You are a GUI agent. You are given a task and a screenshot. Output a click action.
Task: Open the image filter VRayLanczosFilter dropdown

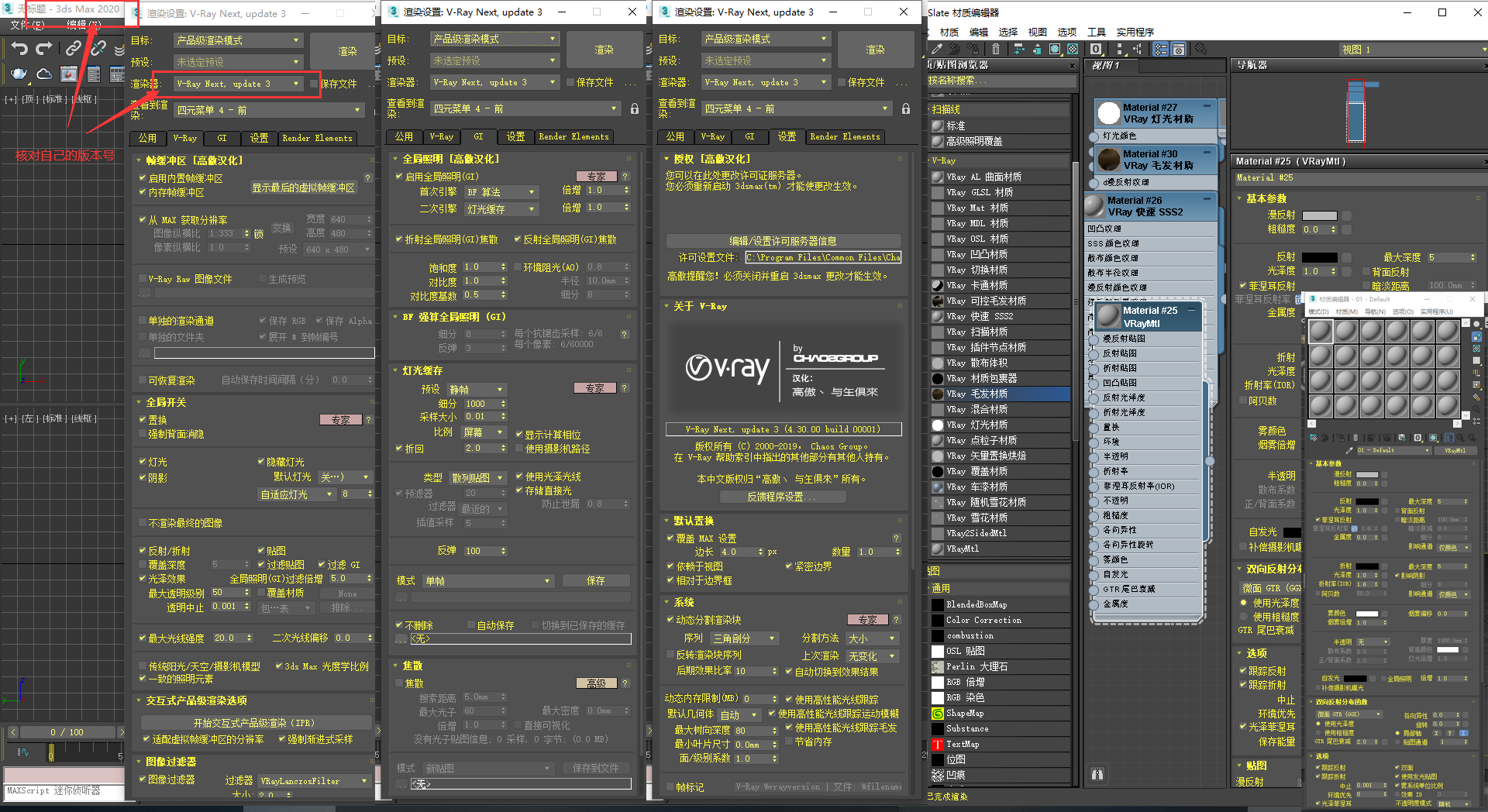click(315, 781)
